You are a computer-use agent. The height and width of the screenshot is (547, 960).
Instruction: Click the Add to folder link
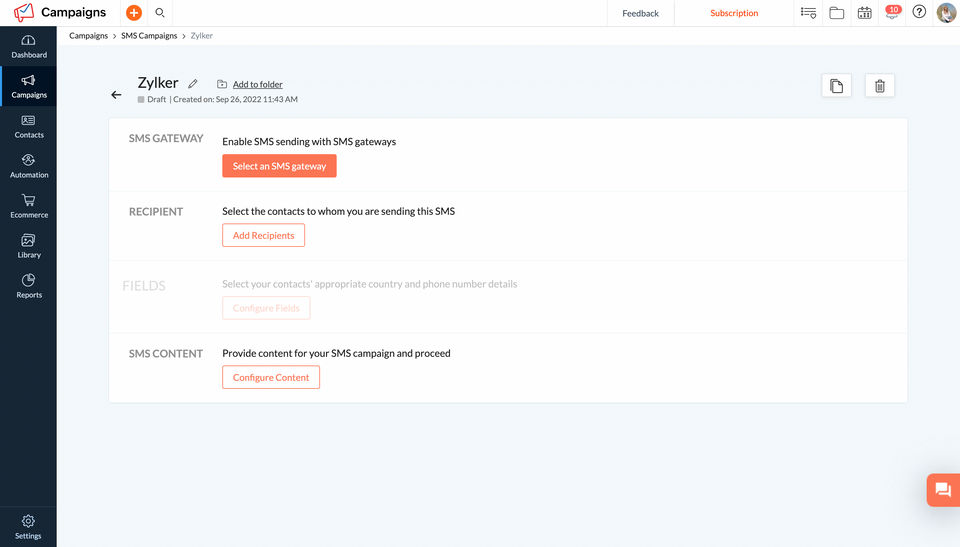coord(257,84)
